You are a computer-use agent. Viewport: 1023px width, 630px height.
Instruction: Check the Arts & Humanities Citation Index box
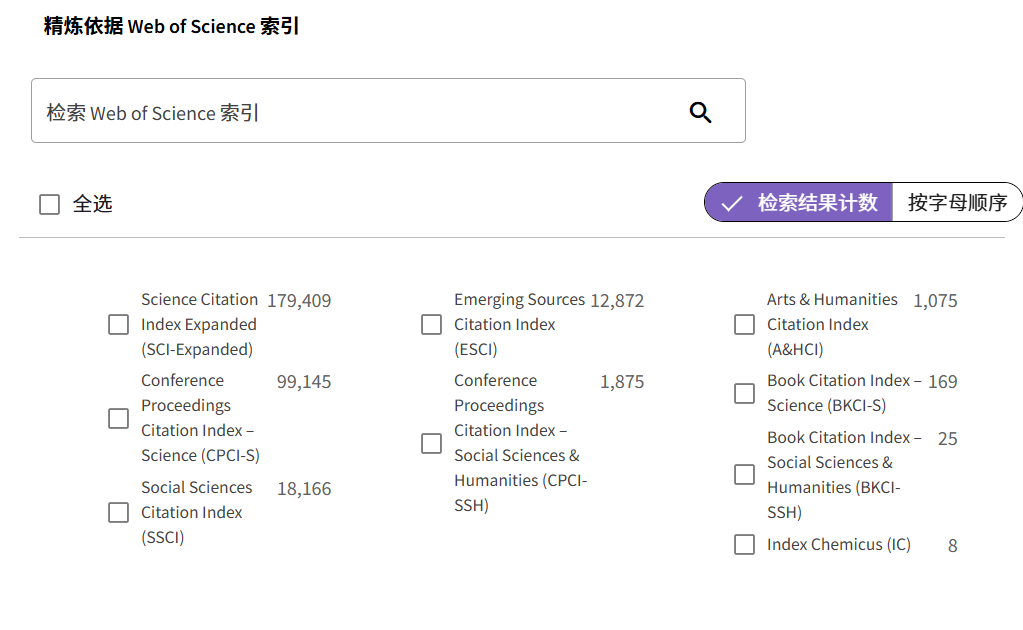tap(744, 324)
